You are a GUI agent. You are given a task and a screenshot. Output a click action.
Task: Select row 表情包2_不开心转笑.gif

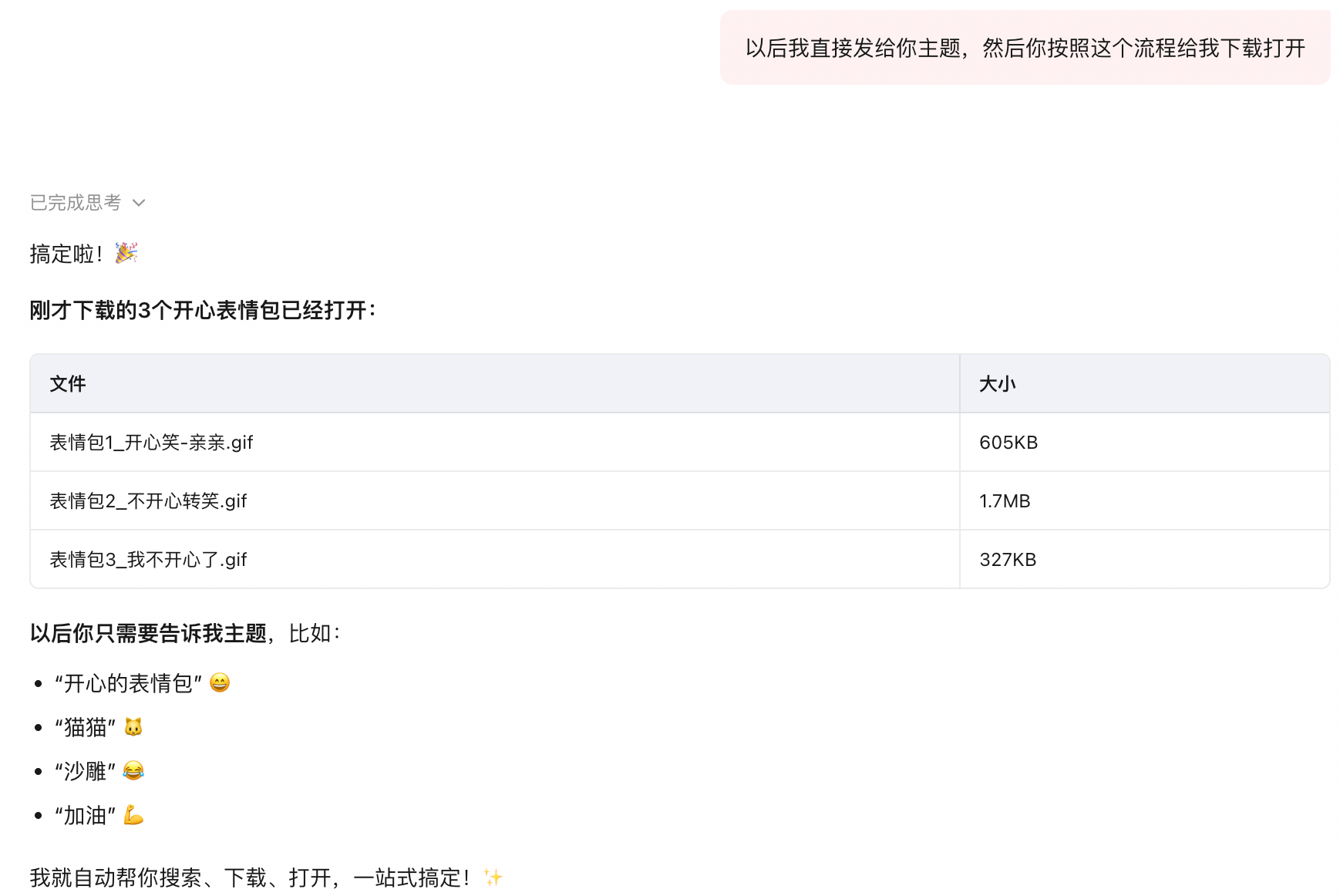tap(680, 501)
